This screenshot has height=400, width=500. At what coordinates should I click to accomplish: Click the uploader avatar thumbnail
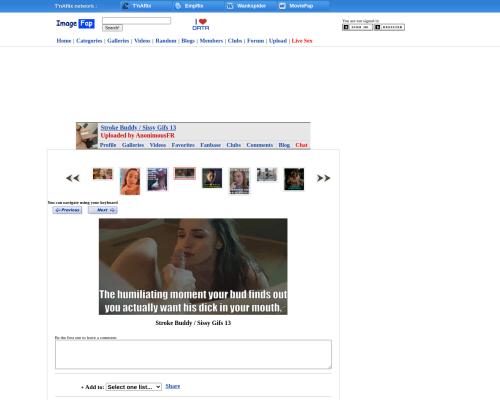87,136
